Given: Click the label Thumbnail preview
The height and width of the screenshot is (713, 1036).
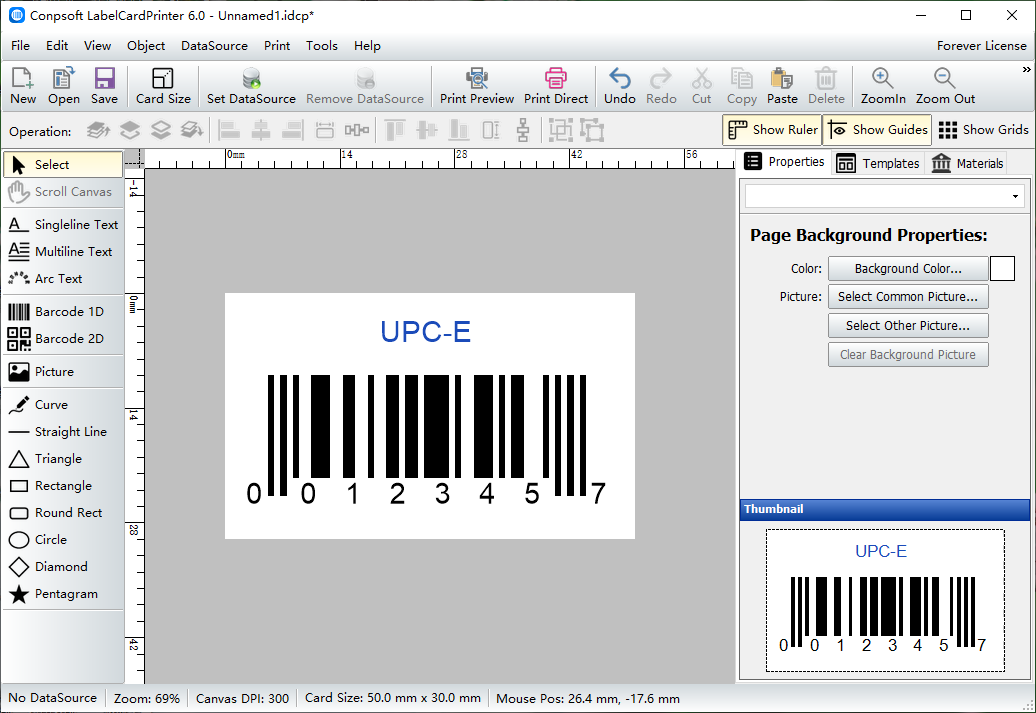Looking at the screenshot, I should click(885, 600).
